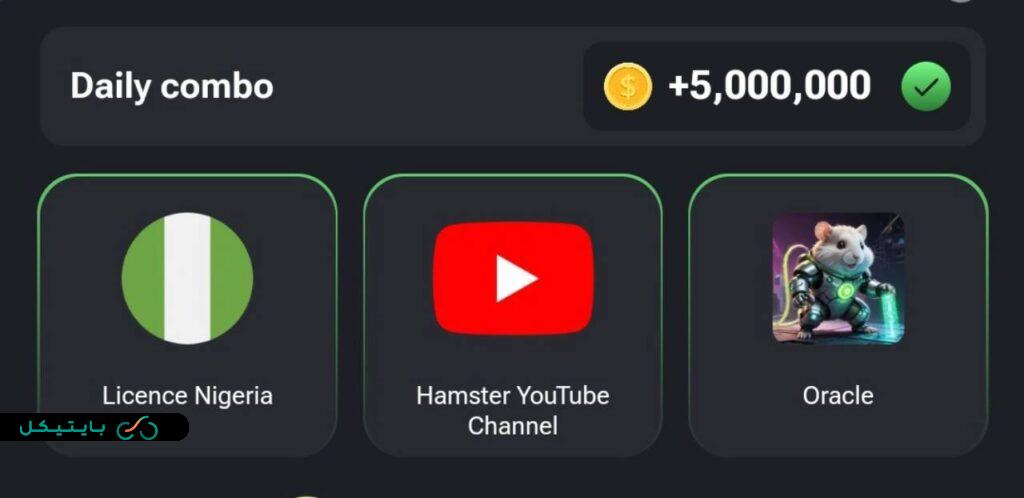Screen dimensions: 1024x498
Task: Open the Licence Nigeria combo card
Action: click(x=187, y=315)
